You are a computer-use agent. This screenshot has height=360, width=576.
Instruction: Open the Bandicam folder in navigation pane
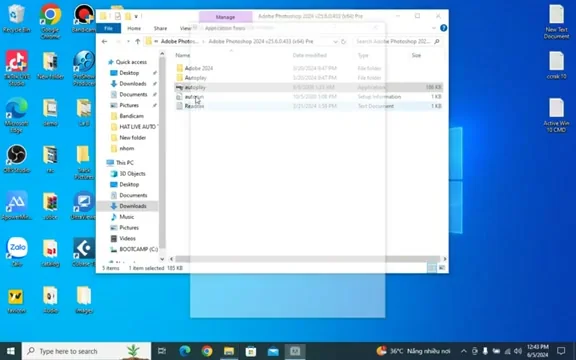coord(131,116)
